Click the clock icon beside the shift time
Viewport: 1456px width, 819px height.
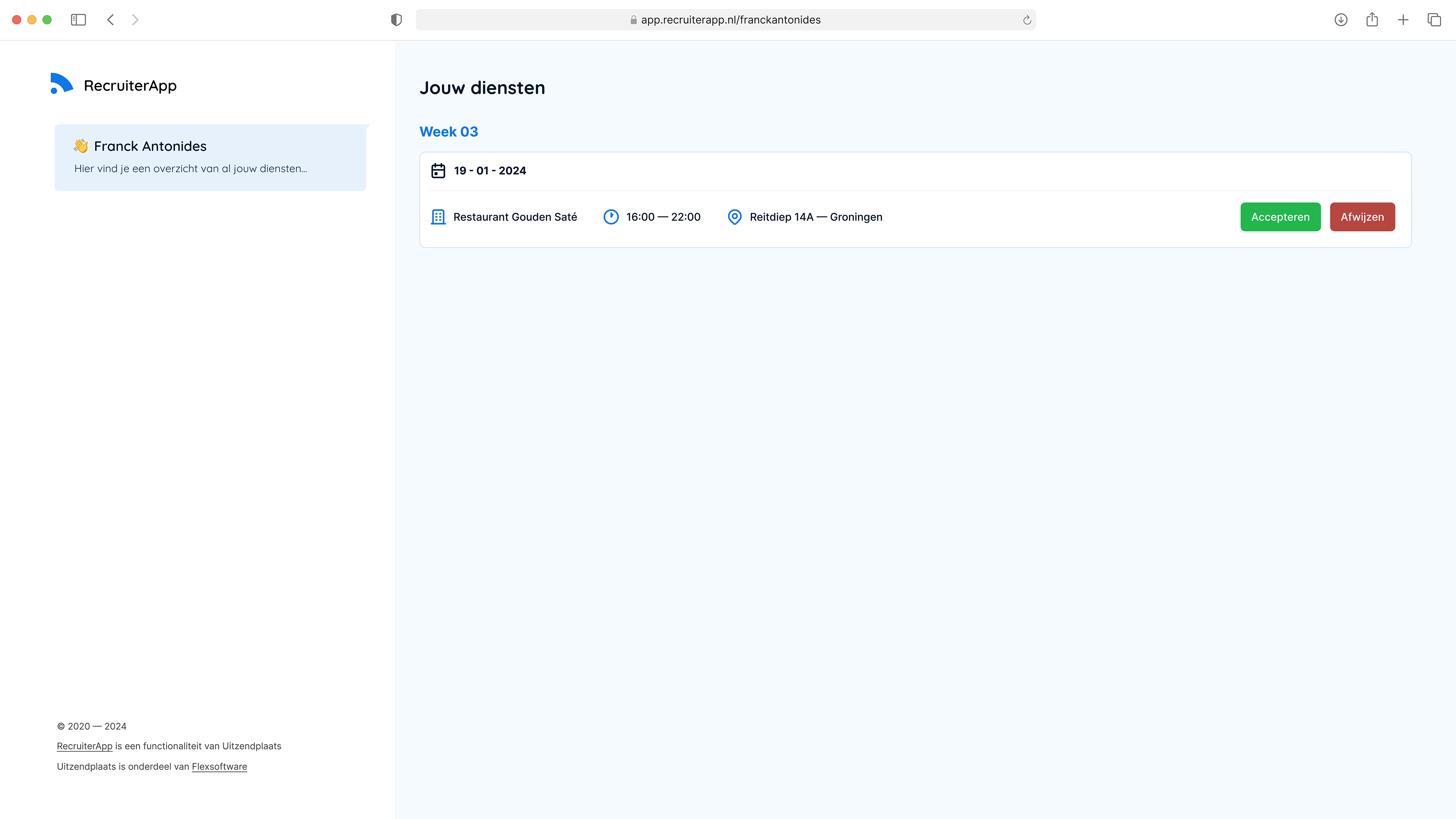point(611,217)
